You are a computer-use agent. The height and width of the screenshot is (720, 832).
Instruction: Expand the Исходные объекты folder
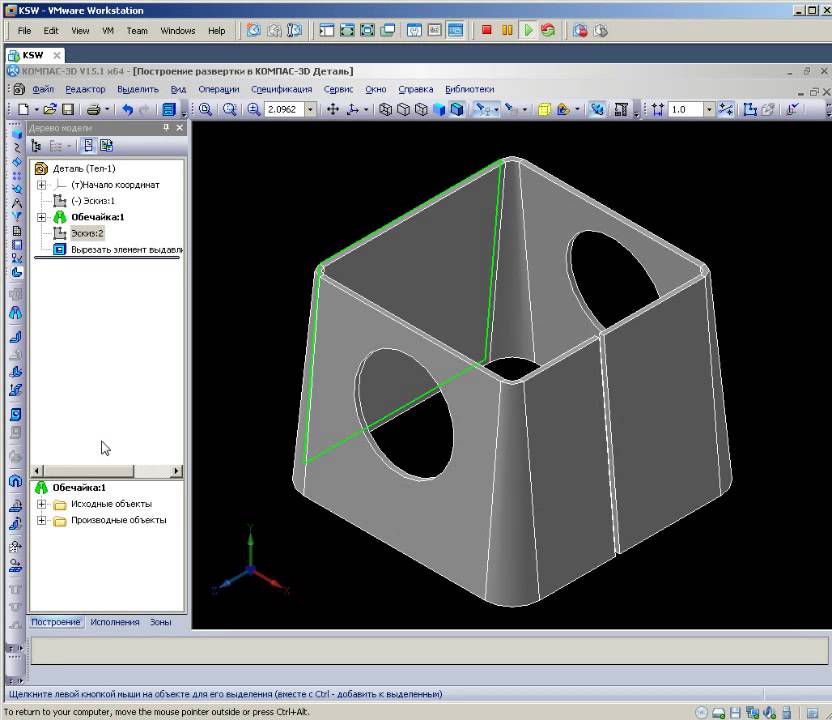point(41,504)
